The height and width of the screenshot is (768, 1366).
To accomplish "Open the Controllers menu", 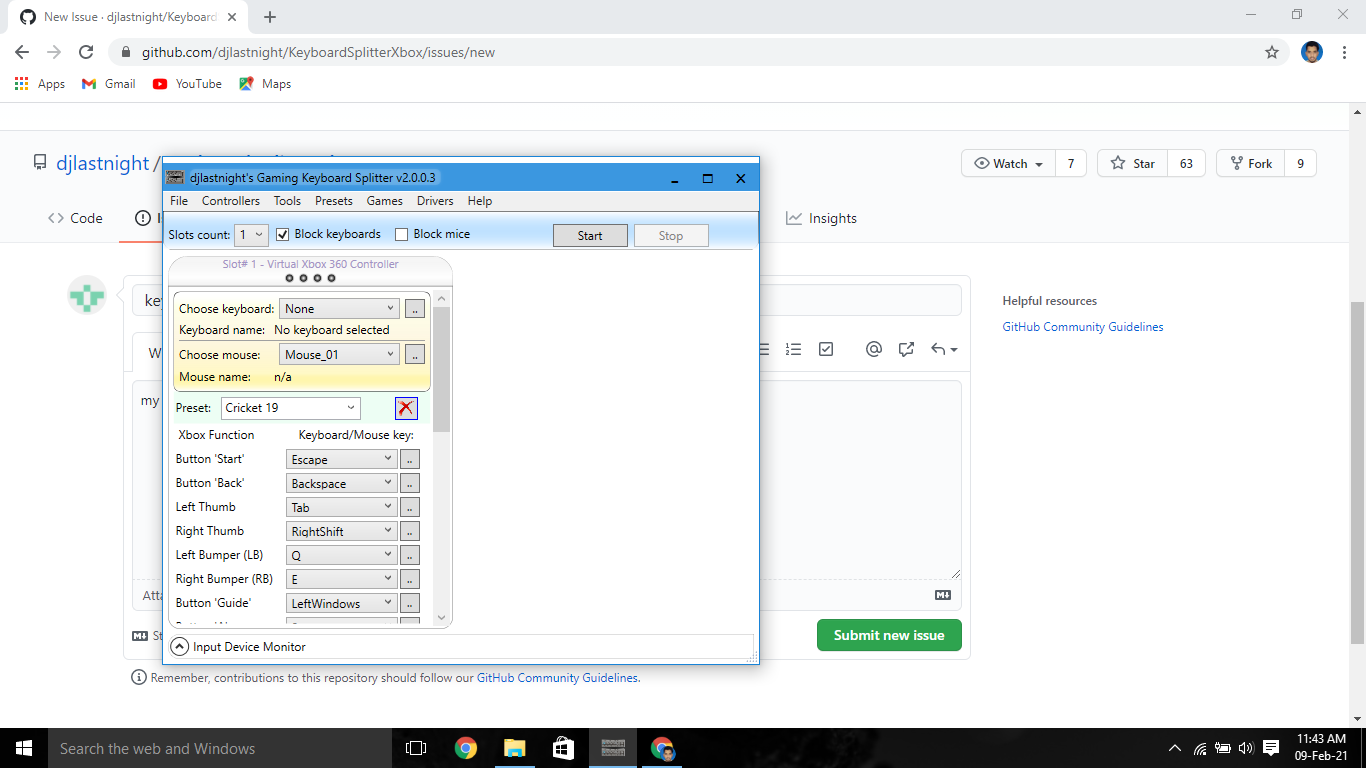I will point(230,200).
